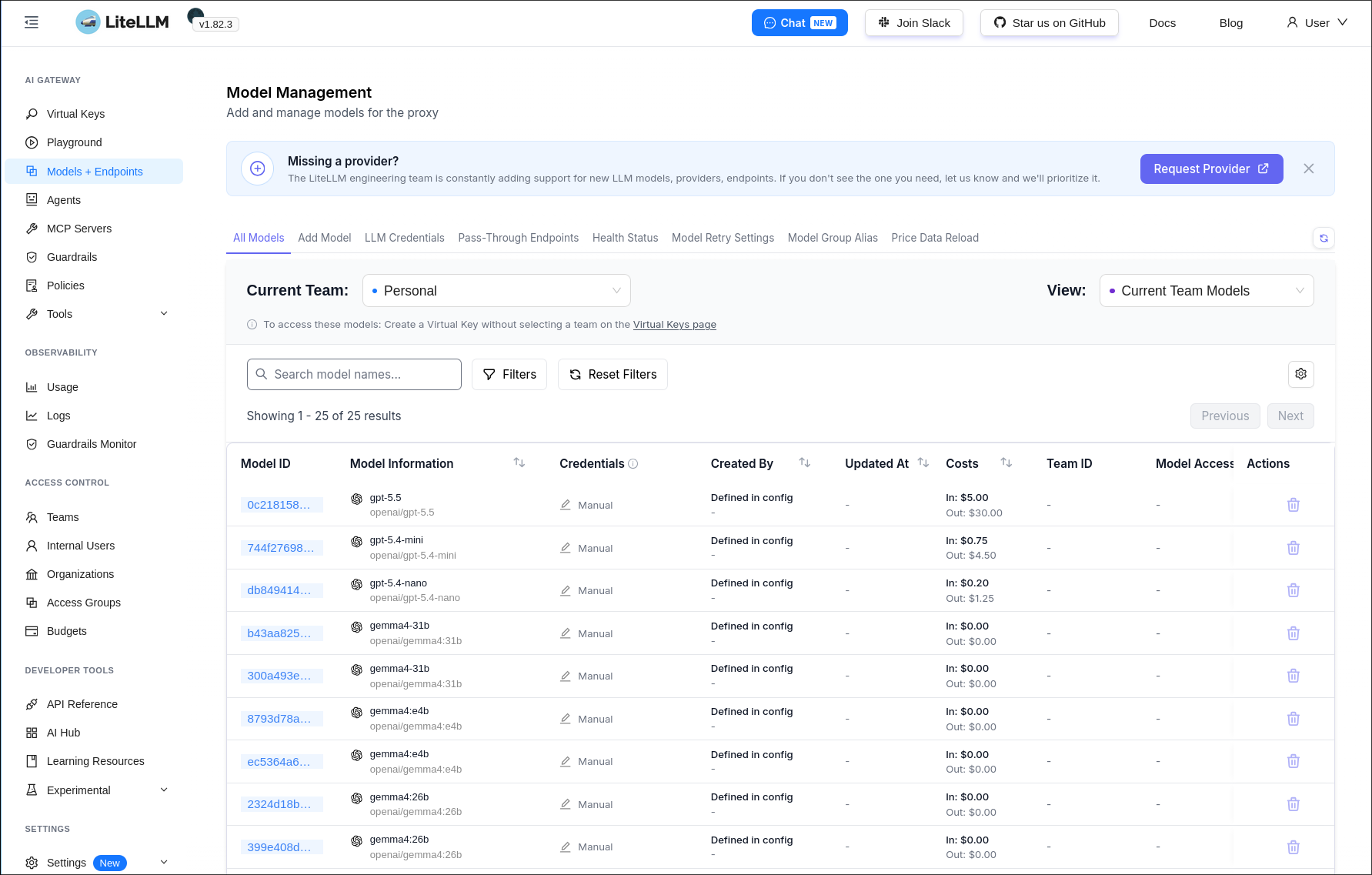Refresh models with the reload icon

[1324, 238]
